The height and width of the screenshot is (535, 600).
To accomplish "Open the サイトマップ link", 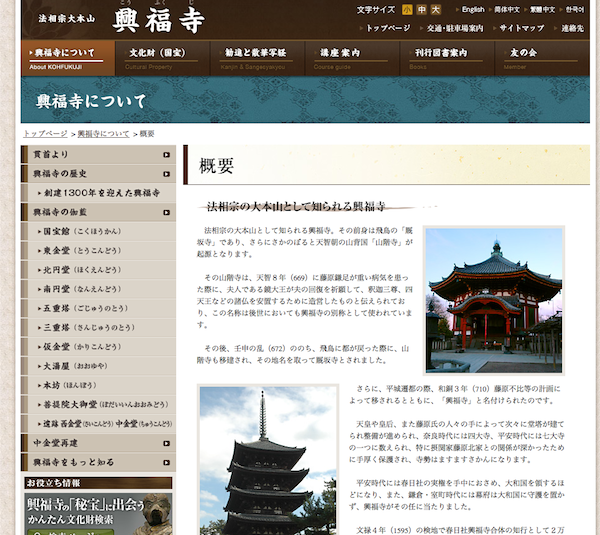I will (x=525, y=29).
